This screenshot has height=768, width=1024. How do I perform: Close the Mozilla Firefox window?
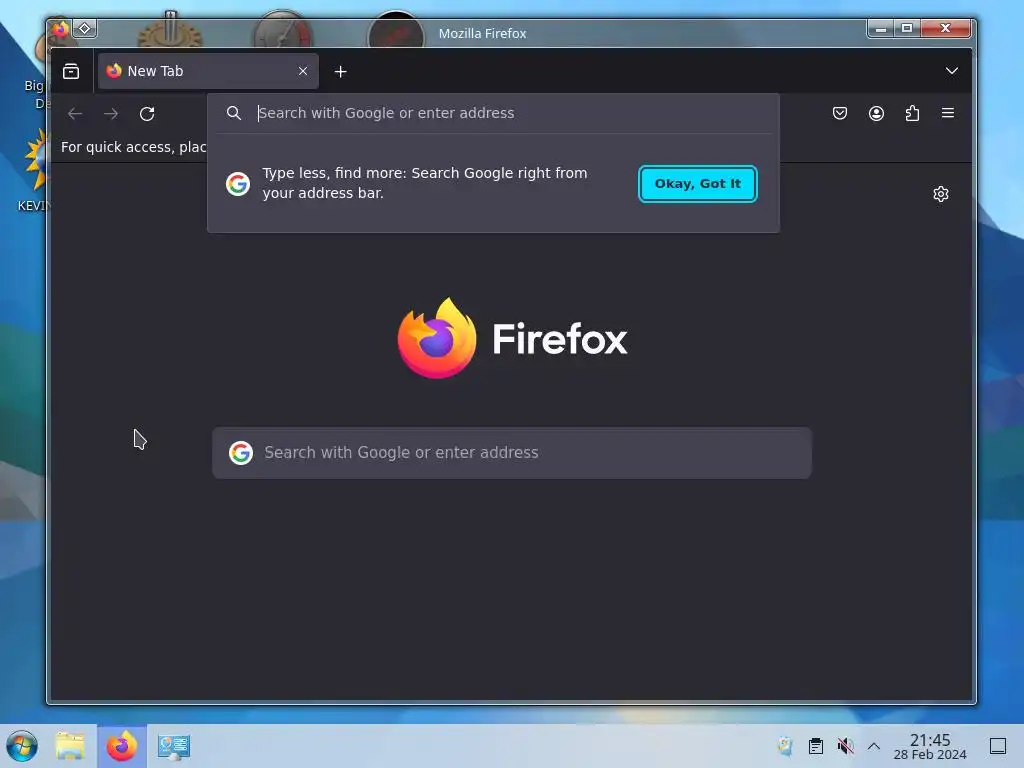coord(945,28)
